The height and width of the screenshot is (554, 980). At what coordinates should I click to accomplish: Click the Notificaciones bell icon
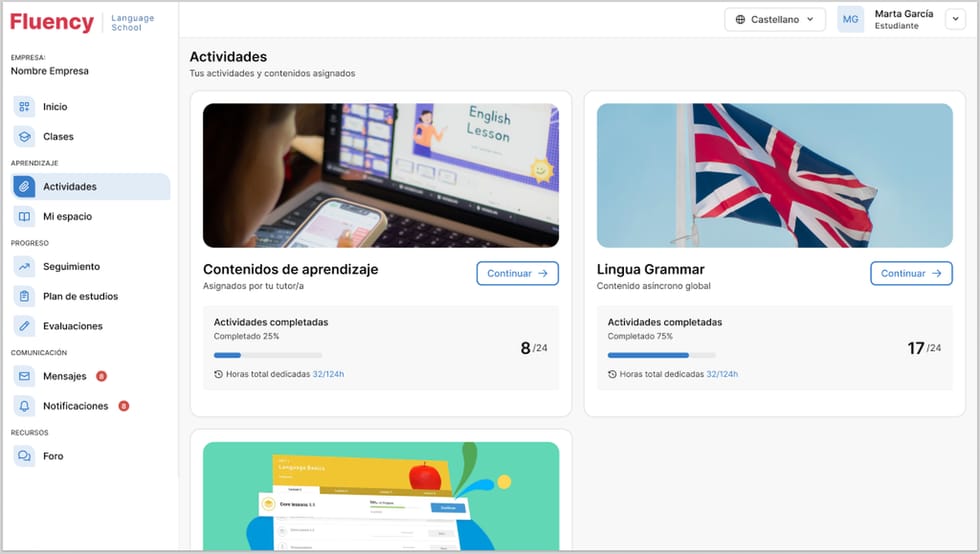coord(24,406)
